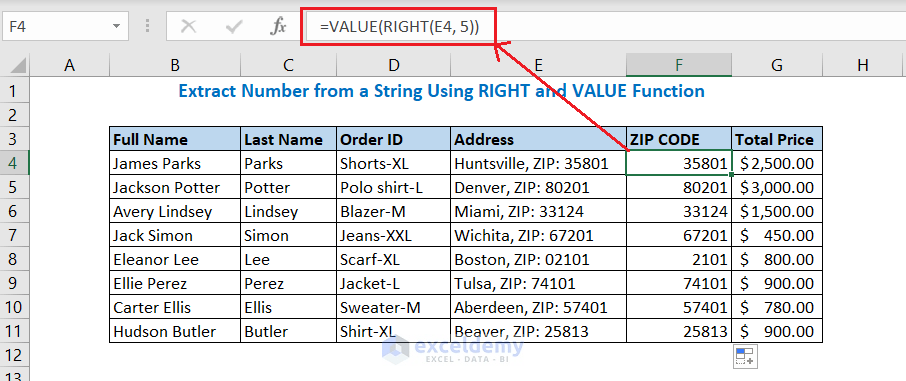Viewport: 906px width, 381px height.
Task: Click the ZIP CODE header cell
Action: coord(679,139)
